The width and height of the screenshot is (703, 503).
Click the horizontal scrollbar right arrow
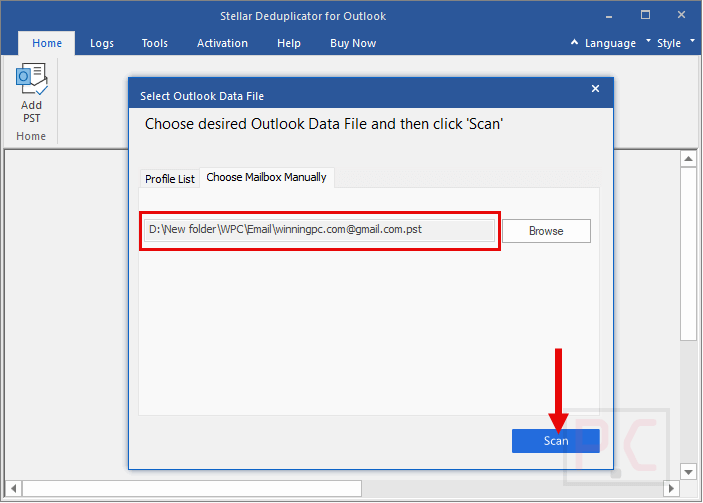coord(671,488)
